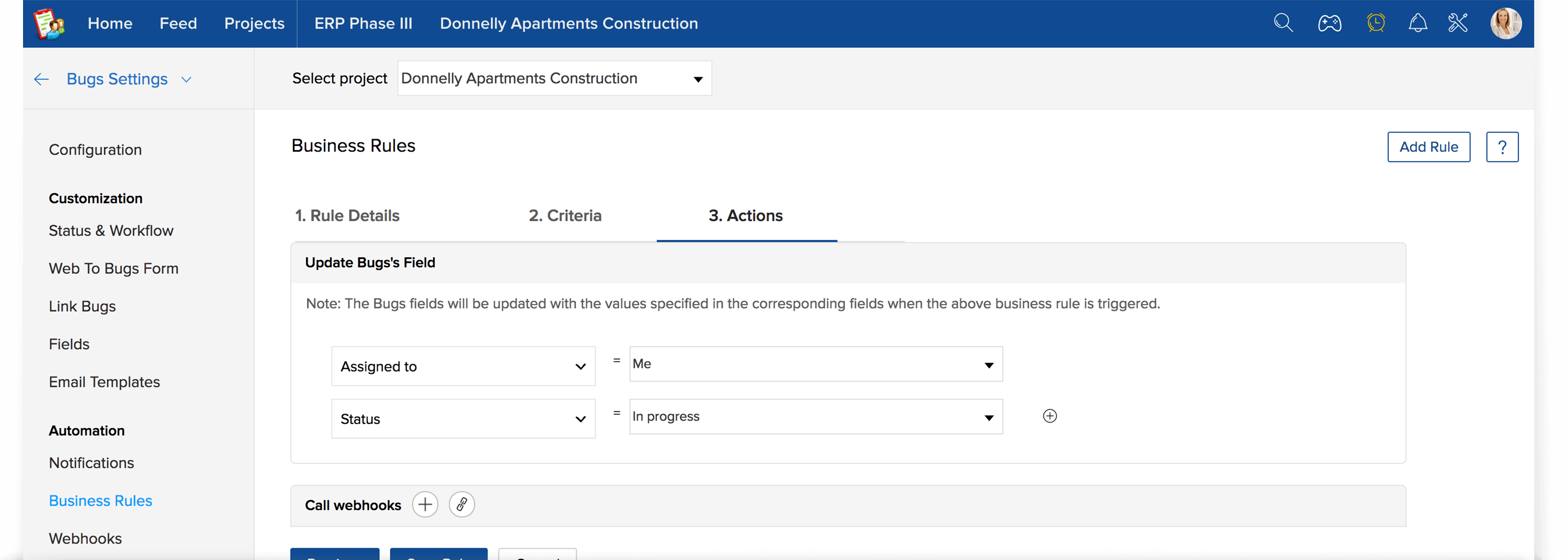
Task: Click the Business Rules page heading
Action: tap(353, 146)
